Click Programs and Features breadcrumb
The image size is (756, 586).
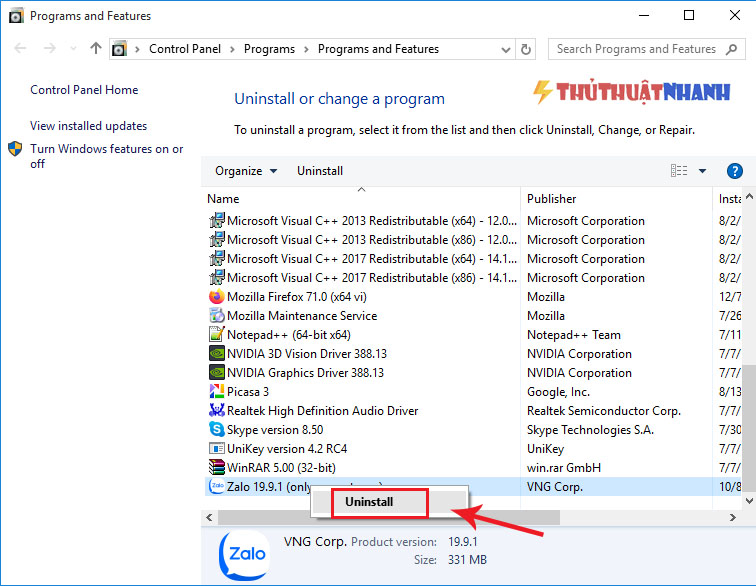pyautogui.click(x=378, y=49)
